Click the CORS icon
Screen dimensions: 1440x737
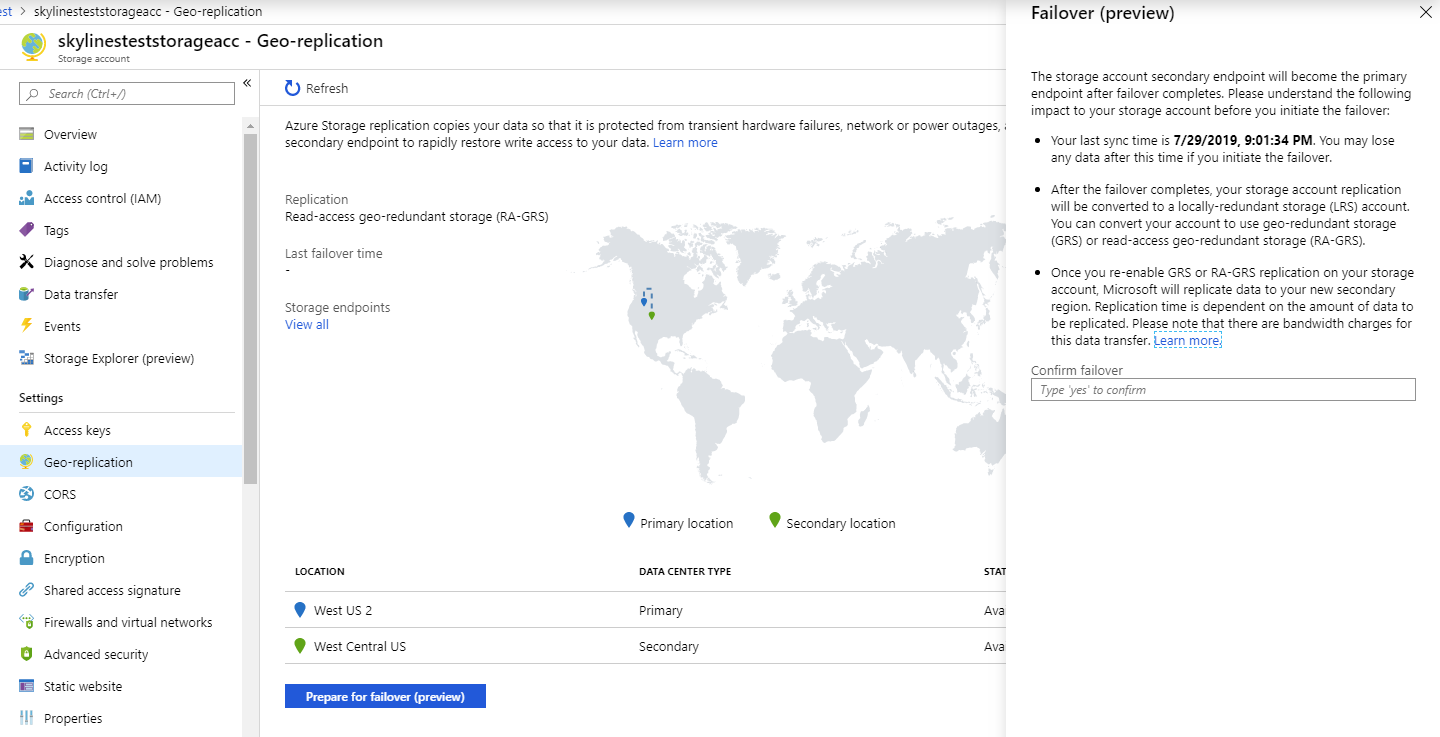pyautogui.click(x=27, y=494)
